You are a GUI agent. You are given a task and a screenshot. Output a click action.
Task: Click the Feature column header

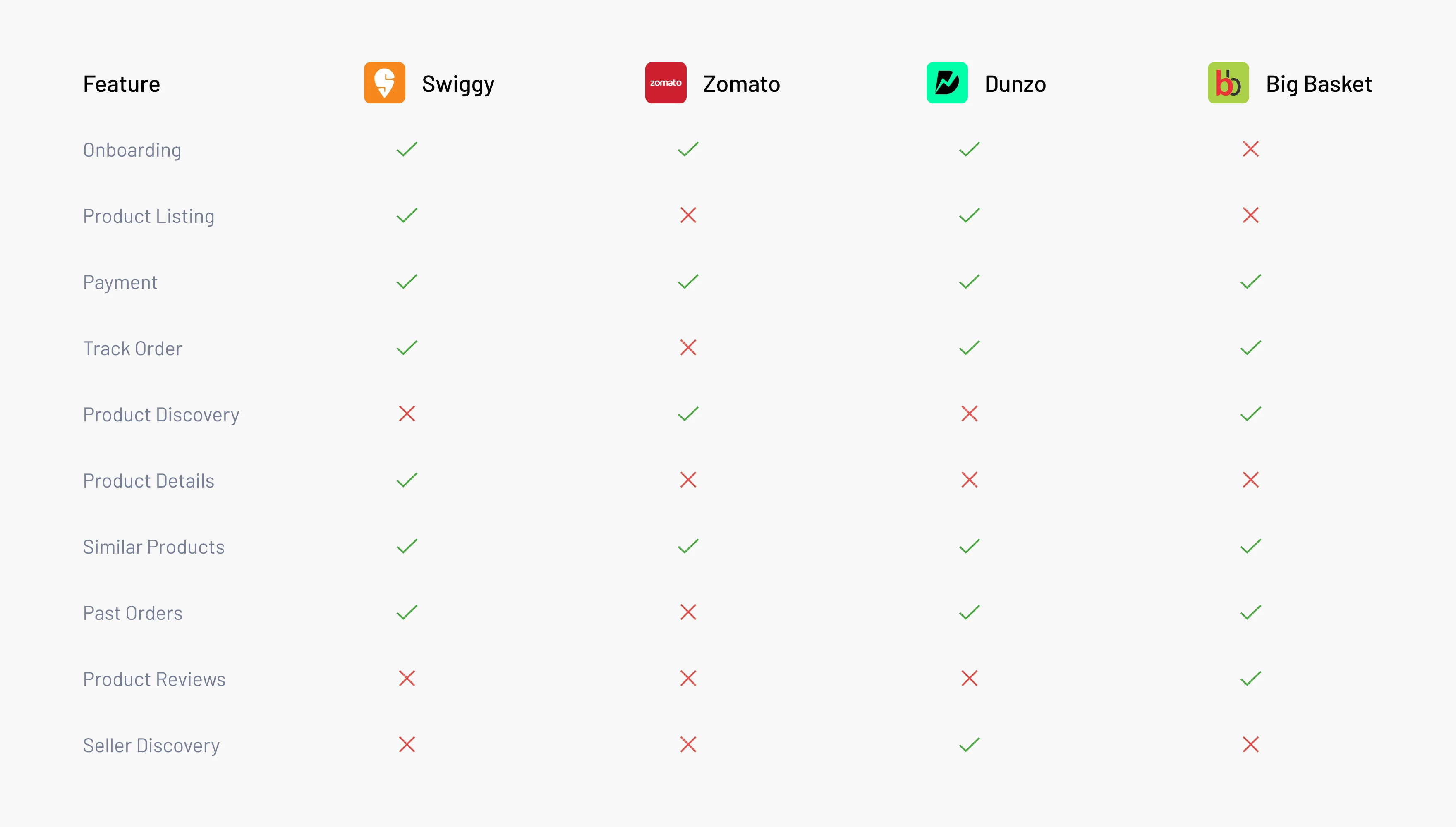[122, 84]
